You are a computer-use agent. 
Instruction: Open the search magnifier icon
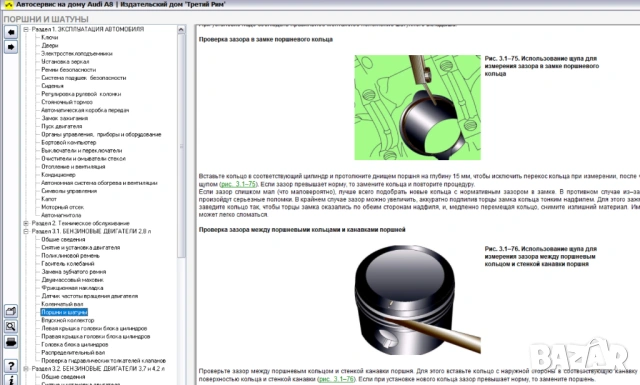click(x=11, y=326)
